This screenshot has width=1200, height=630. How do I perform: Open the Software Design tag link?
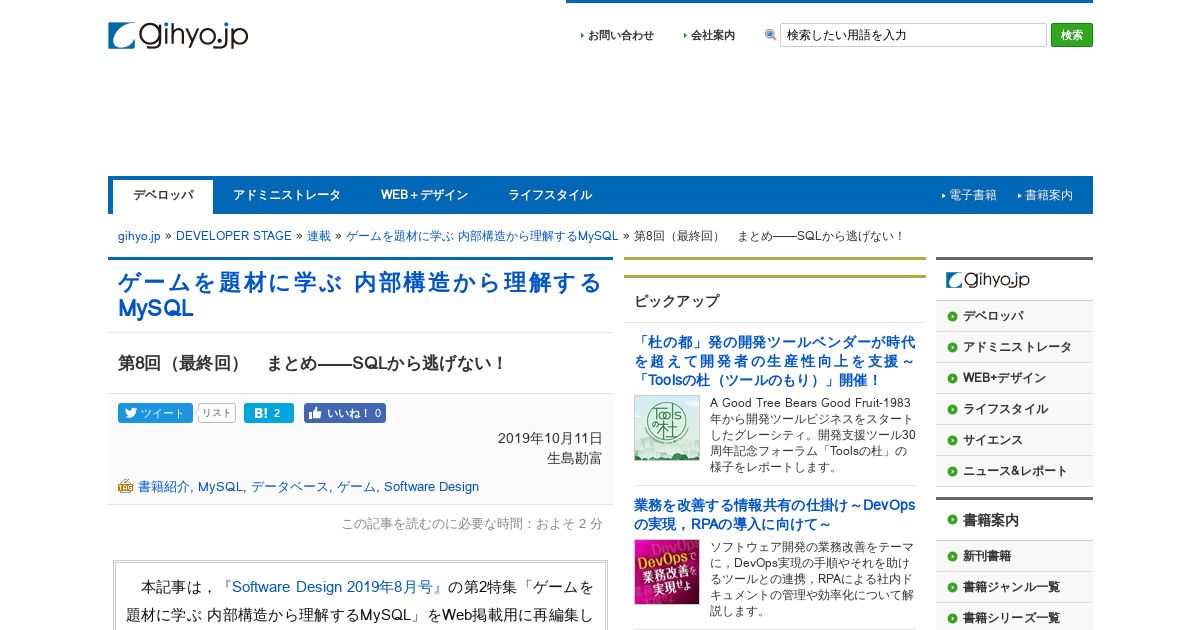(431, 487)
